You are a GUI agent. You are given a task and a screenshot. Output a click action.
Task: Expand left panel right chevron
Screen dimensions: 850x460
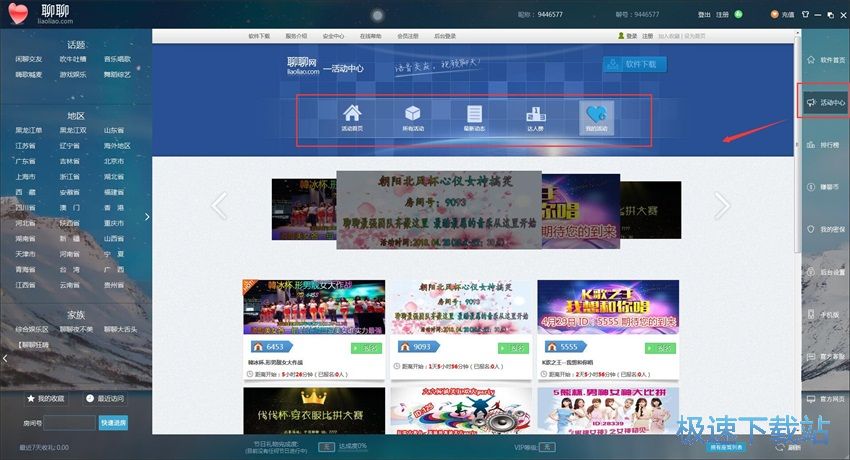tap(147, 217)
